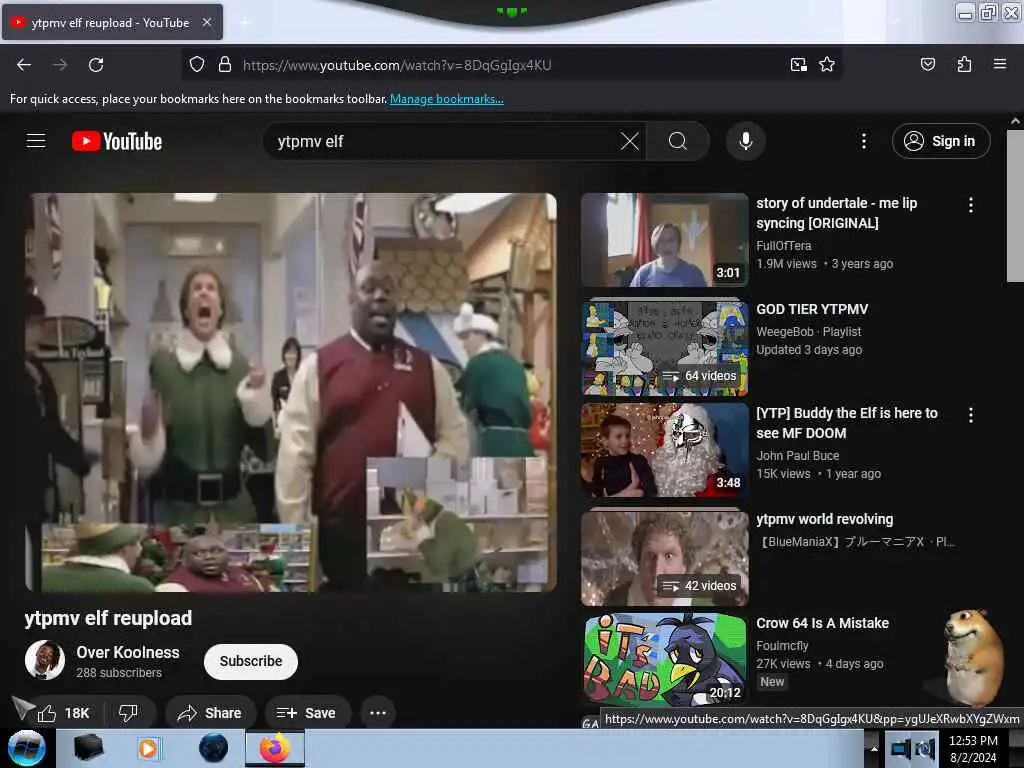Click the Save to playlist button
1024x768 pixels.
click(306, 713)
